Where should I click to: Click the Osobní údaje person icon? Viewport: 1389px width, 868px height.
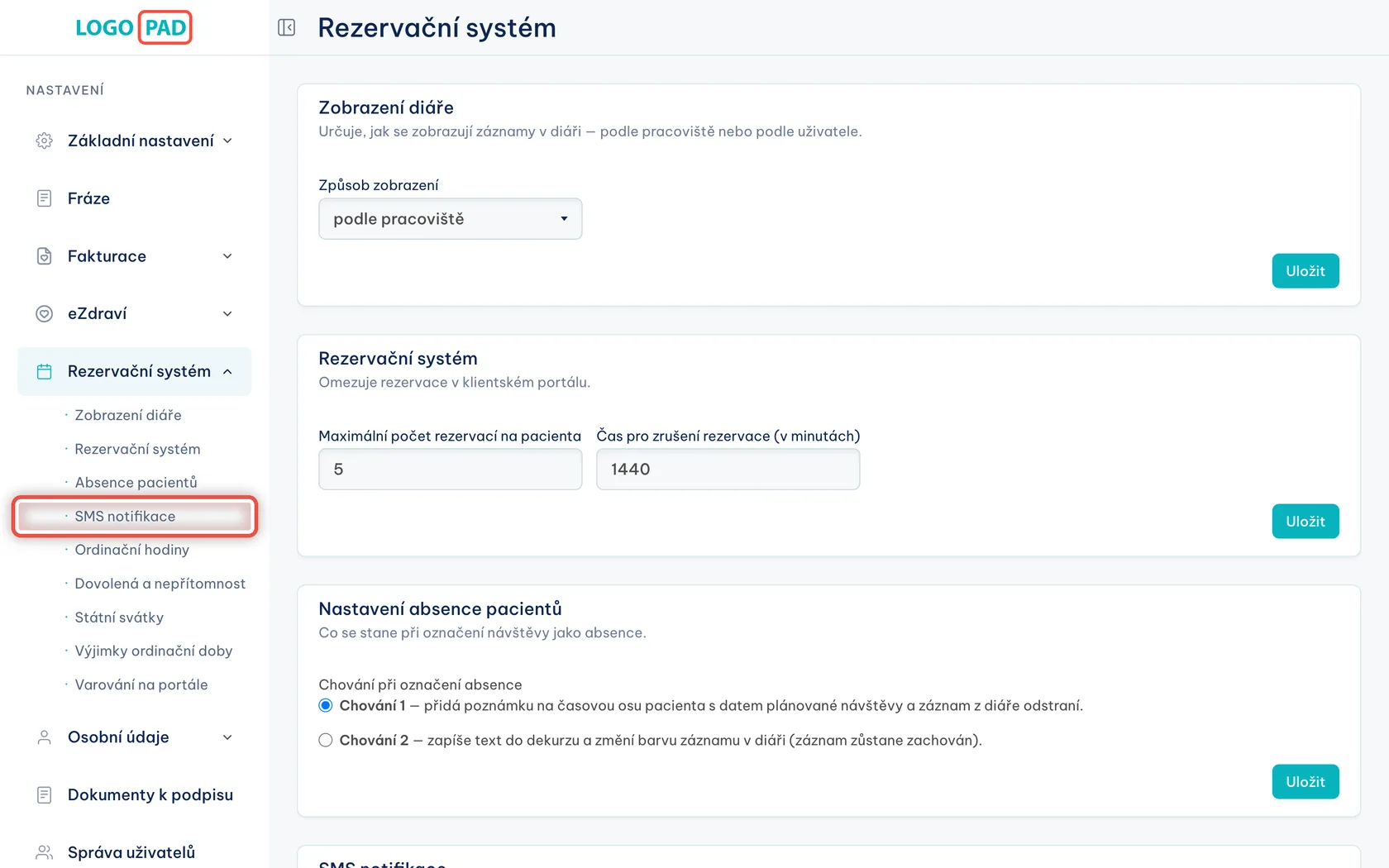tap(45, 737)
